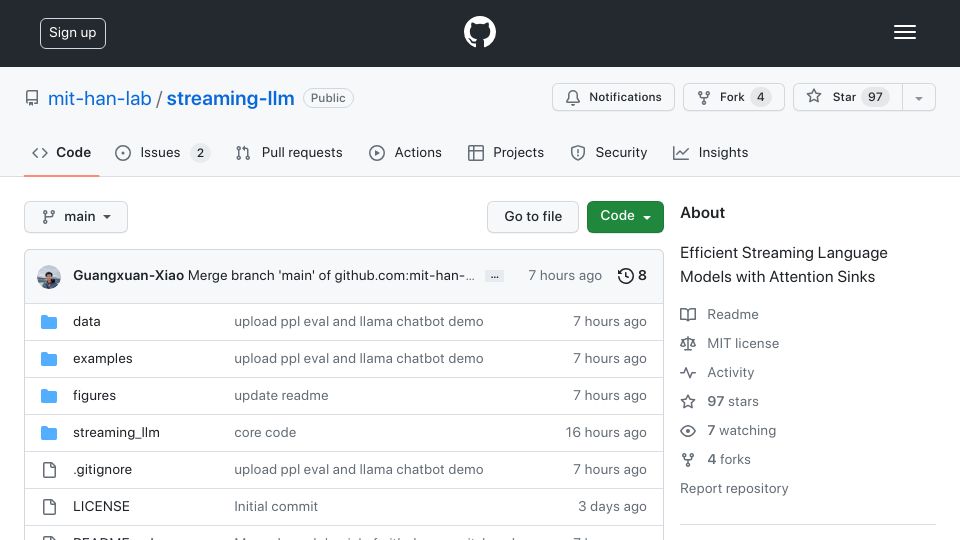This screenshot has width=960, height=540.
Task: Click the GitHub Octocat logo
Action: point(479,32)
